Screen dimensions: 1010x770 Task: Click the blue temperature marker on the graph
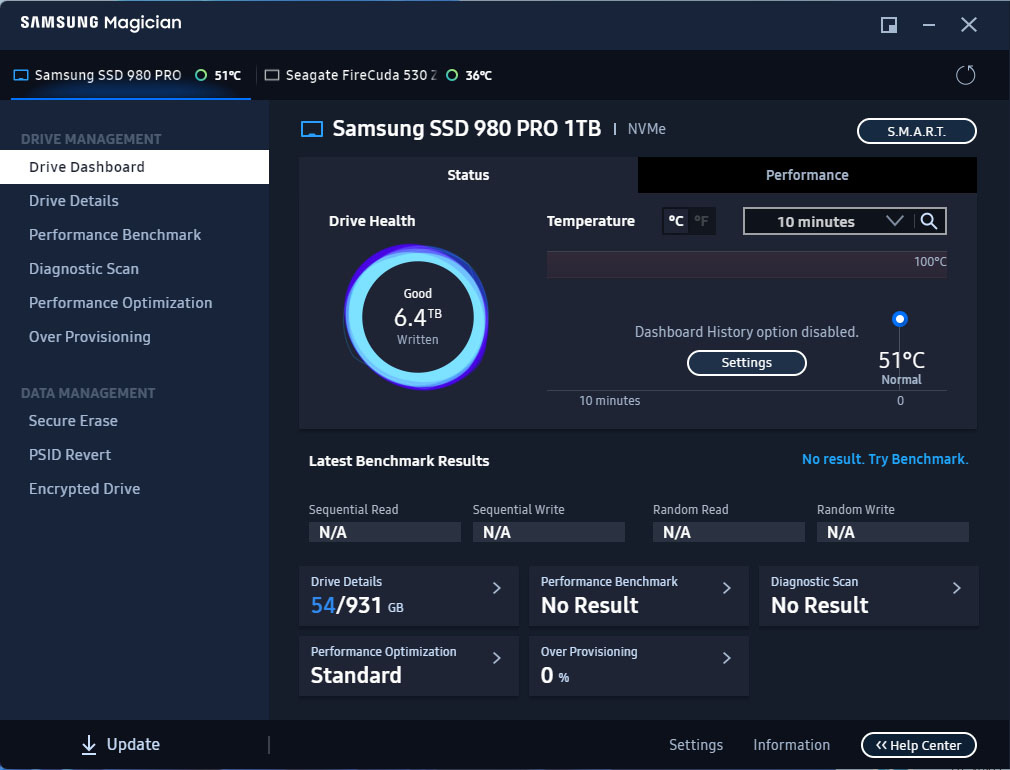click(900, 319)
